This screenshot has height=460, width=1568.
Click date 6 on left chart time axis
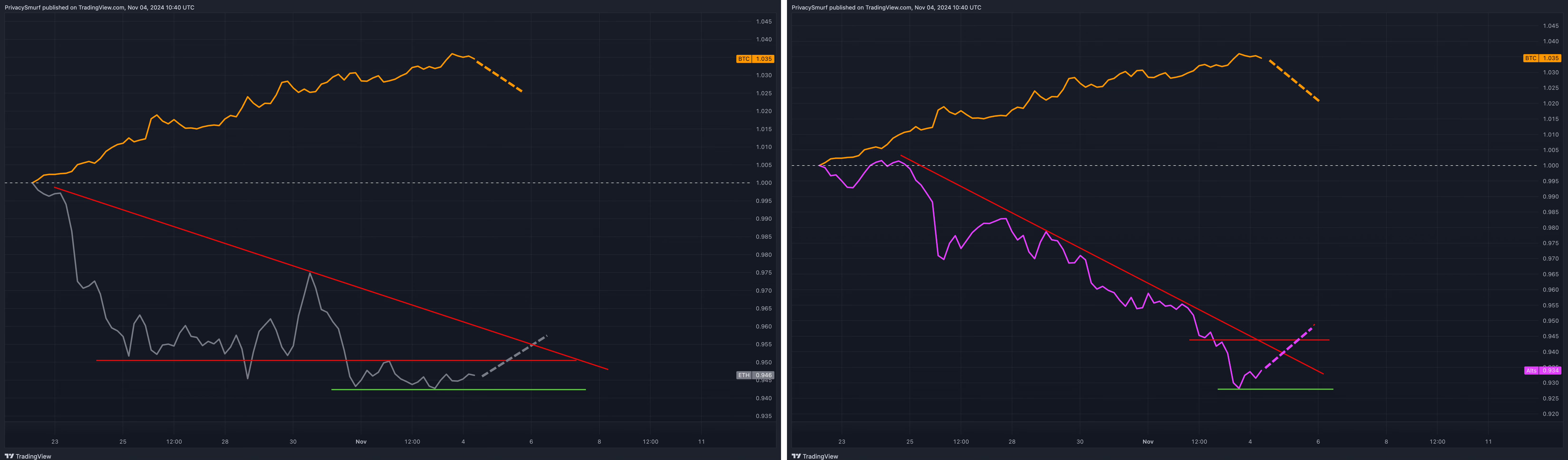click(531, 442)
